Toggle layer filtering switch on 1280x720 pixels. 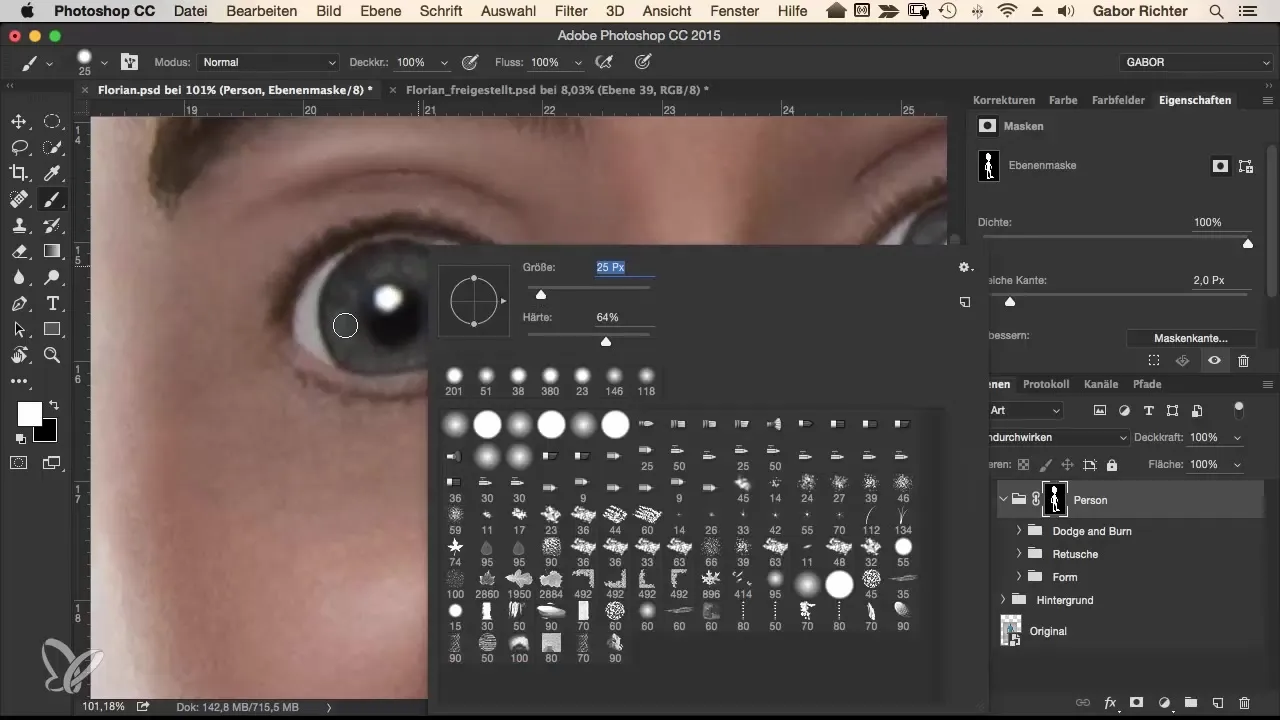click(x=1240, y=409)
